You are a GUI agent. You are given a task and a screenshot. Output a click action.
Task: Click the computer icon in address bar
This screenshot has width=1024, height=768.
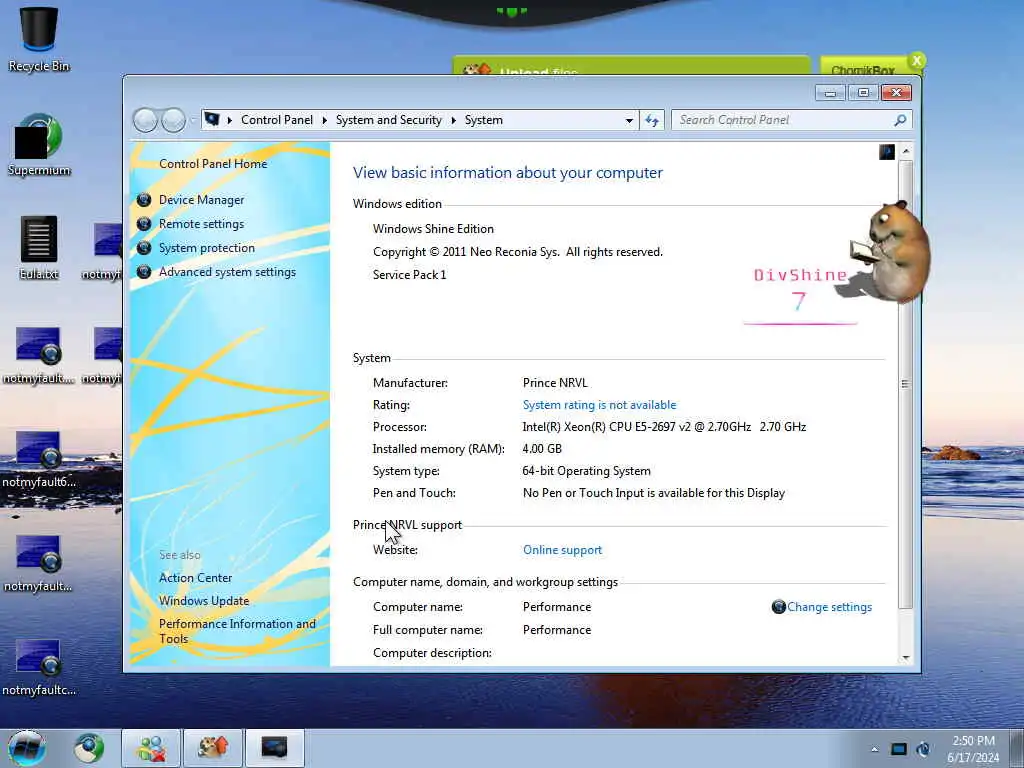click(x=212, y=120)
